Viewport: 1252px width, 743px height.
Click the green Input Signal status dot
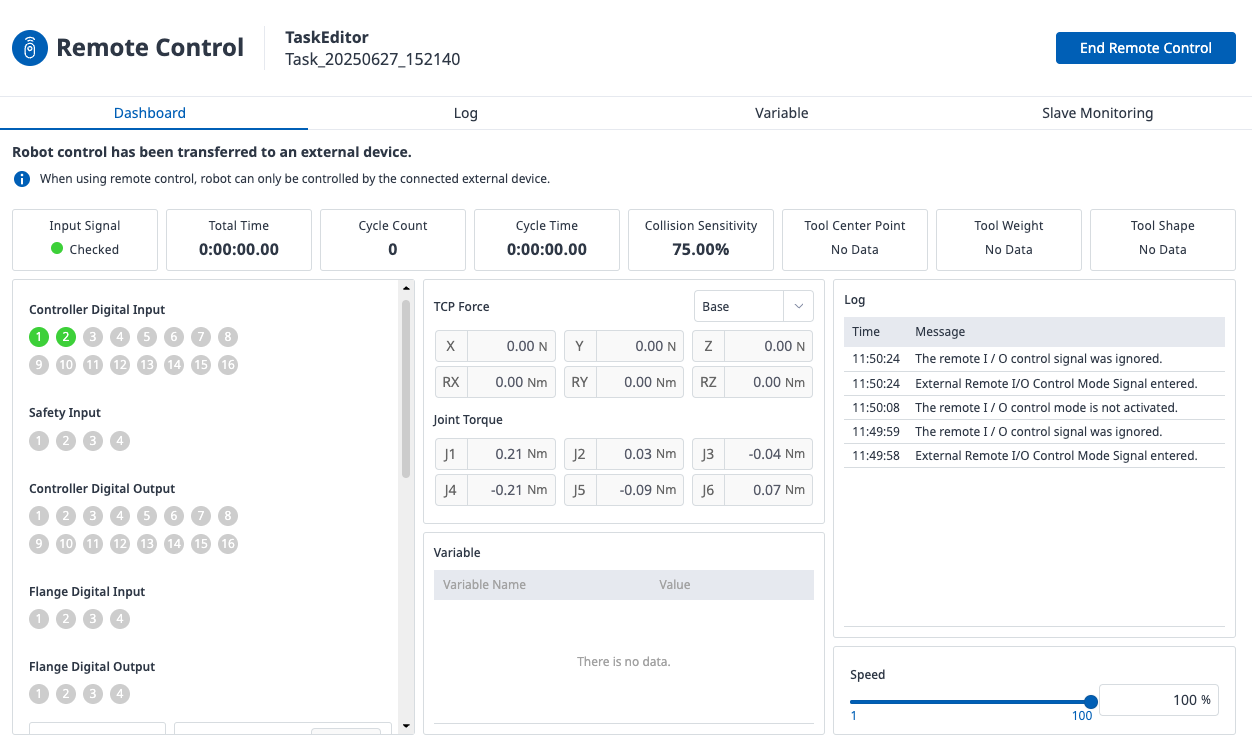(57, 249)
